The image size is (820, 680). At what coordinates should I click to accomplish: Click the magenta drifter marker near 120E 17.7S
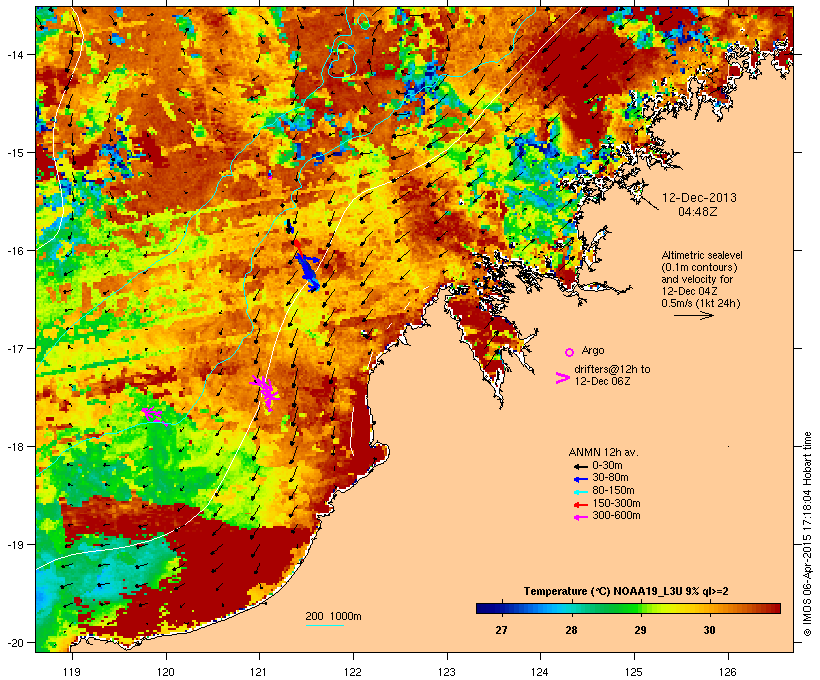click(153, 415)
